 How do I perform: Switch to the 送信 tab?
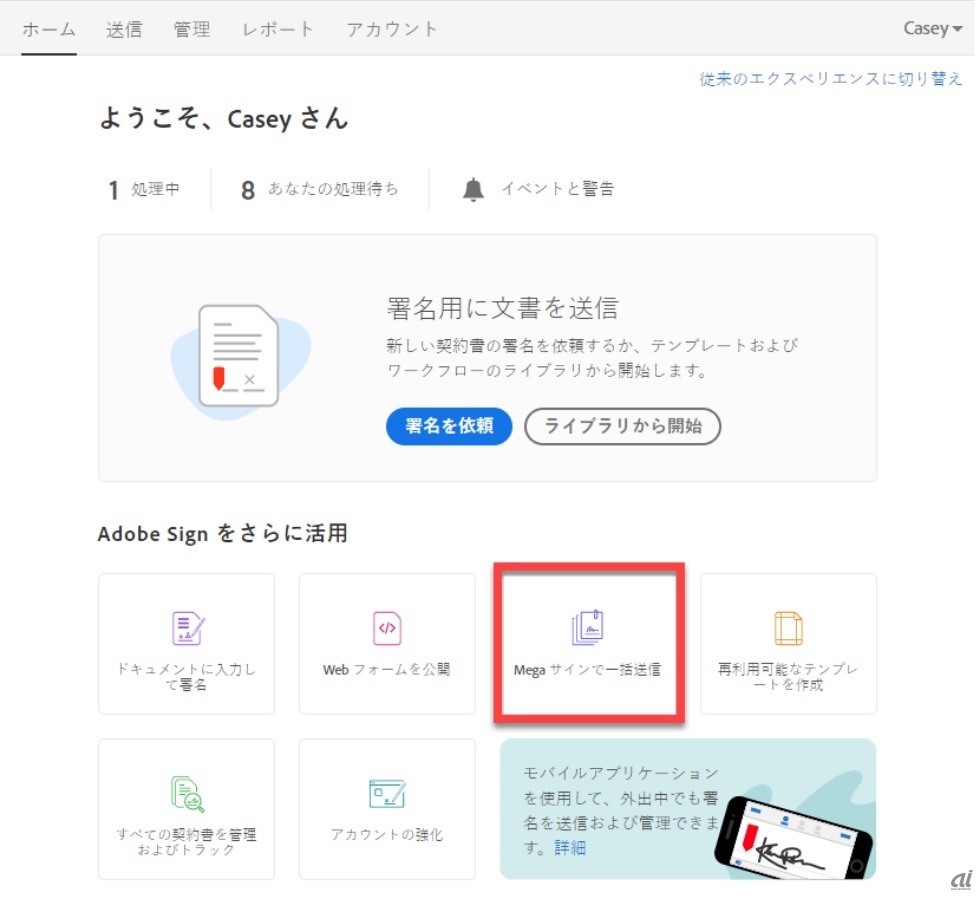[x=124, y=29]
